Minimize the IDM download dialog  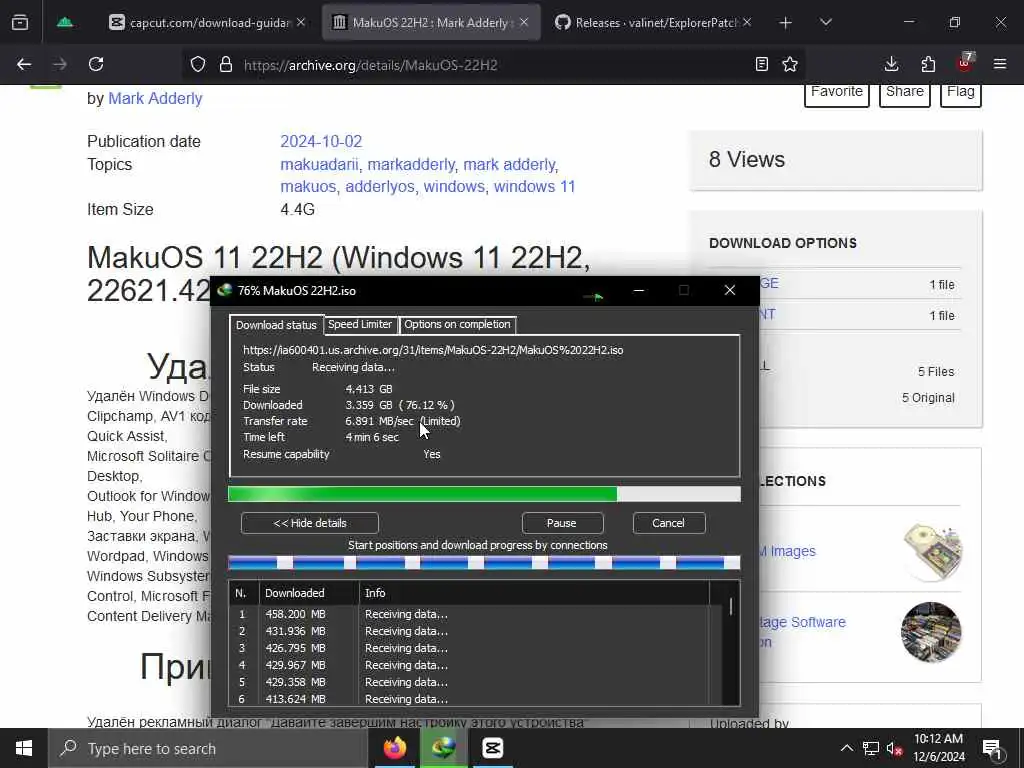639,290
